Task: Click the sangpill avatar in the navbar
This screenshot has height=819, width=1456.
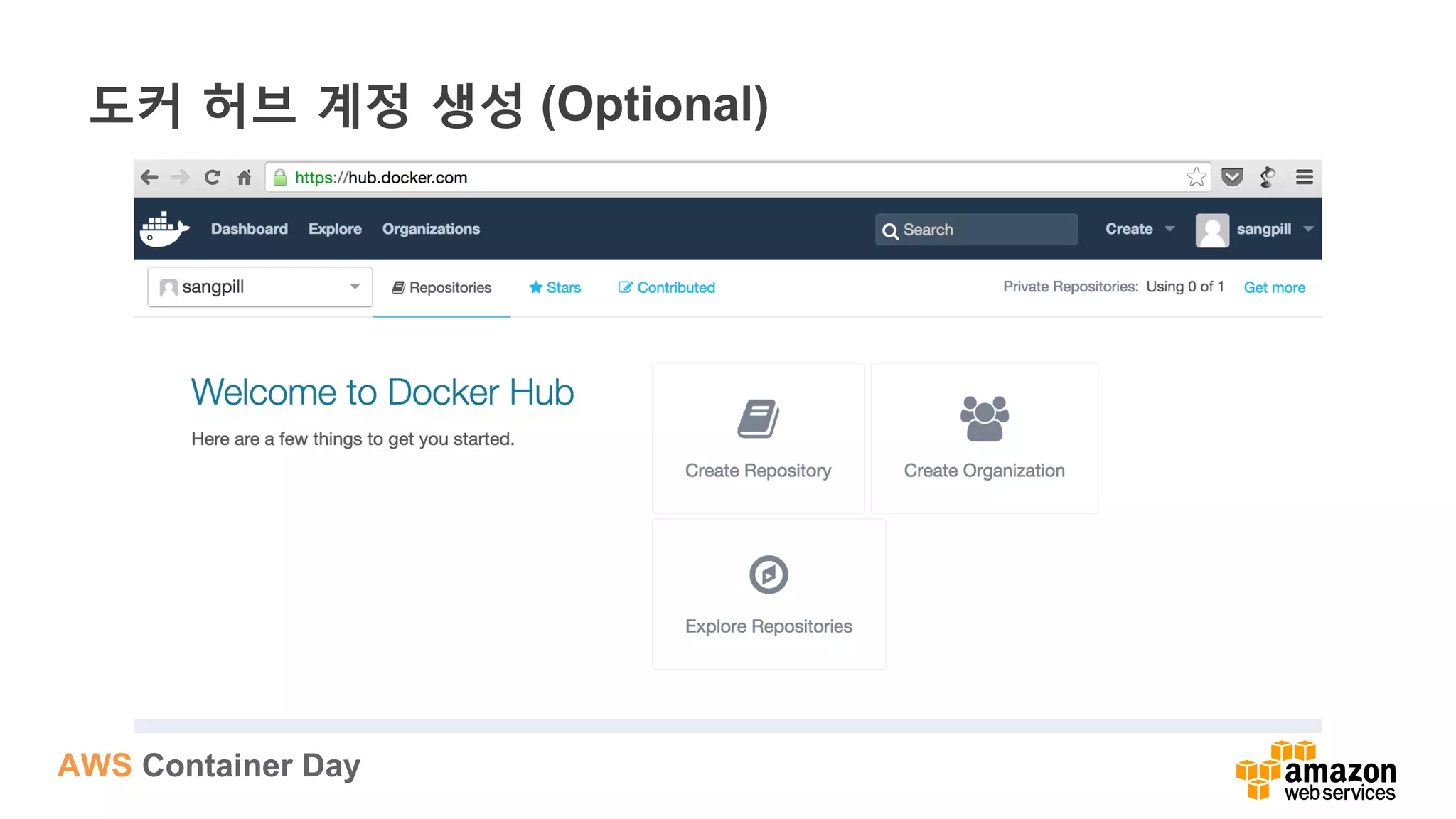Action: [1212, 230]
